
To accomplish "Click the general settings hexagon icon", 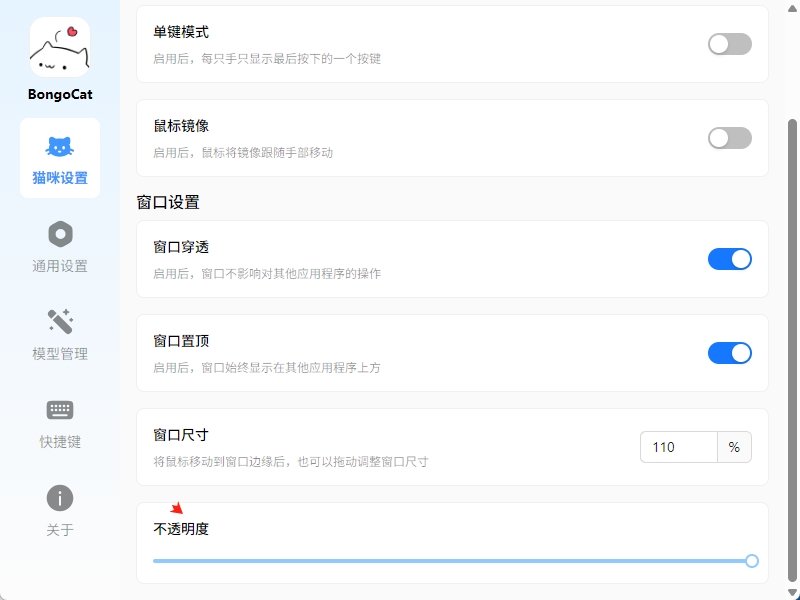I will click(60, 234).
